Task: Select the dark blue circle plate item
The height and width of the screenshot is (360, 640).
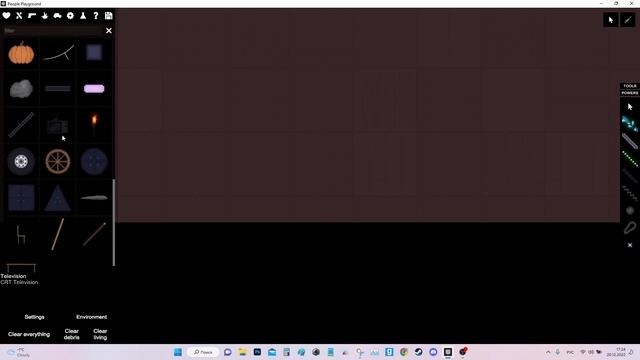Action: click(94, 161)
